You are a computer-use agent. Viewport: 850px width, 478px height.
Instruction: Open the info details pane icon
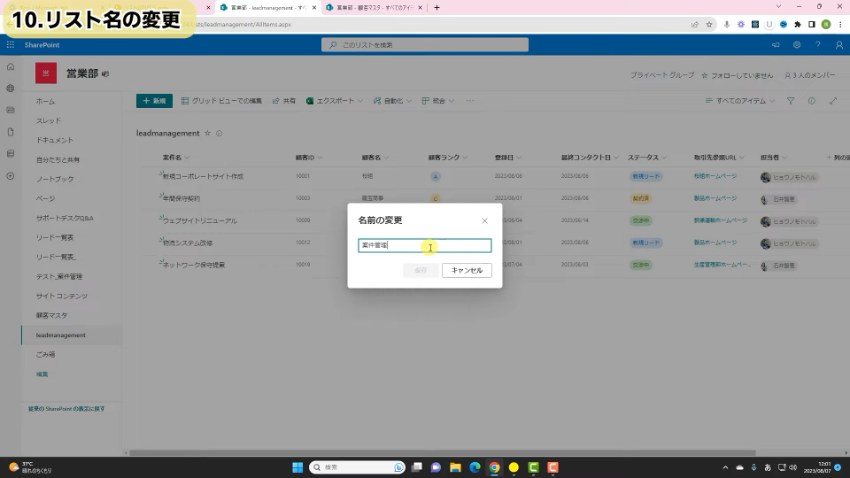(x=810, y=101)
